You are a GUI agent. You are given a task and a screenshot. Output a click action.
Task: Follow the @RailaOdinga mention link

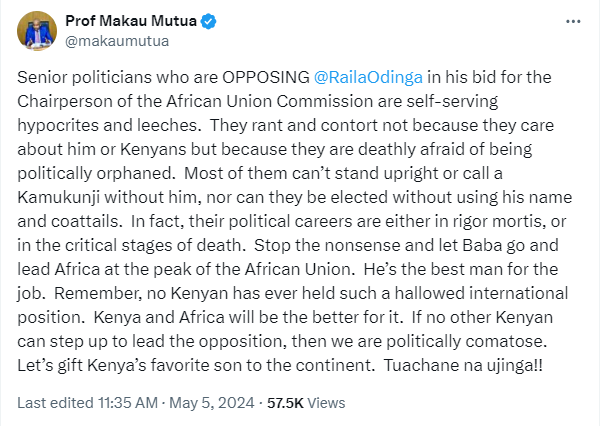[368, 77]
